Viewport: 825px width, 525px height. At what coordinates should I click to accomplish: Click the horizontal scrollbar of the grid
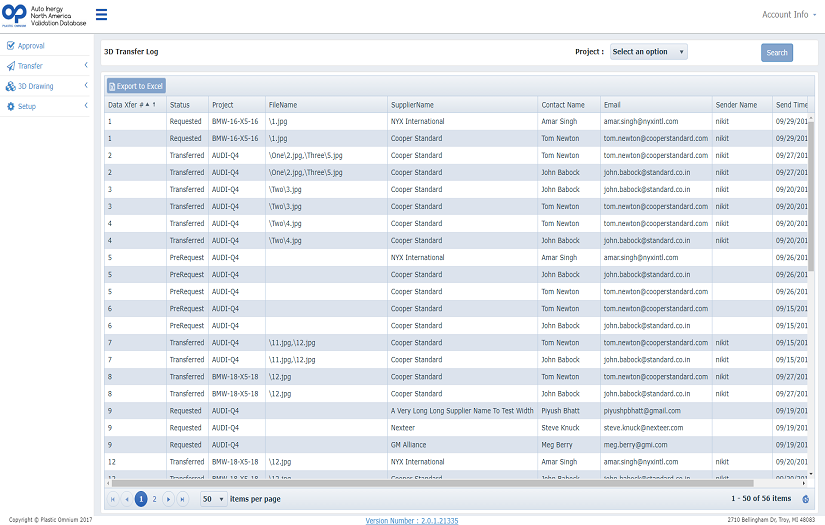click(x=432, y=483)
